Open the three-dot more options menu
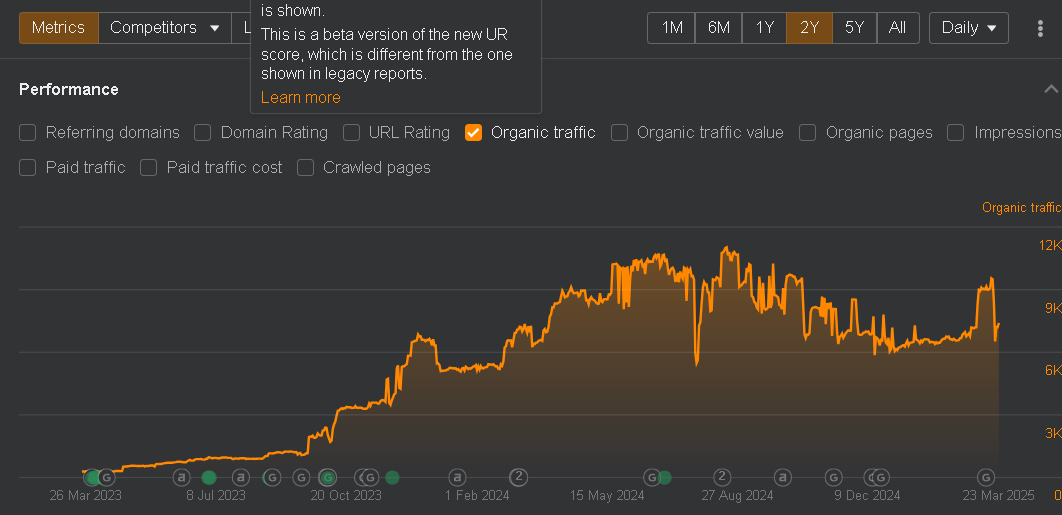Viewport: 1062px width, 515px height. (1041, 28)
